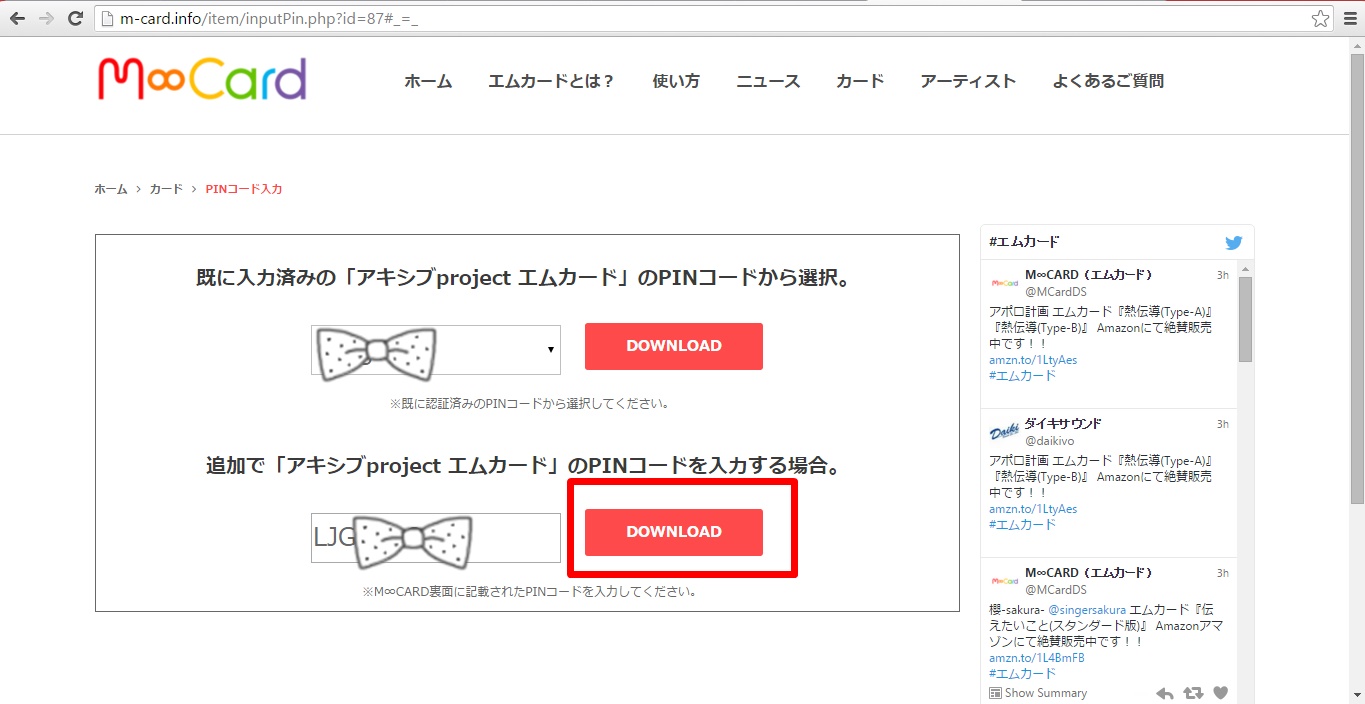Viewport: 1365px width, 704px height.
Task: Follow amzn.to/1LtyAes link in ダイキサウンド's tweet
Action: (1033, 509)
